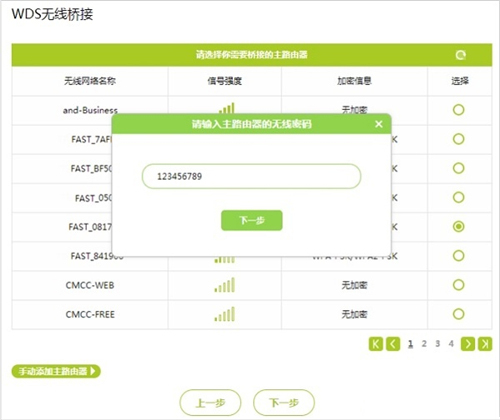Image resolution: width=500 pixels, height=420 pixels.
Task: Go to the next page arrow
Action: (x=468, y=344)
